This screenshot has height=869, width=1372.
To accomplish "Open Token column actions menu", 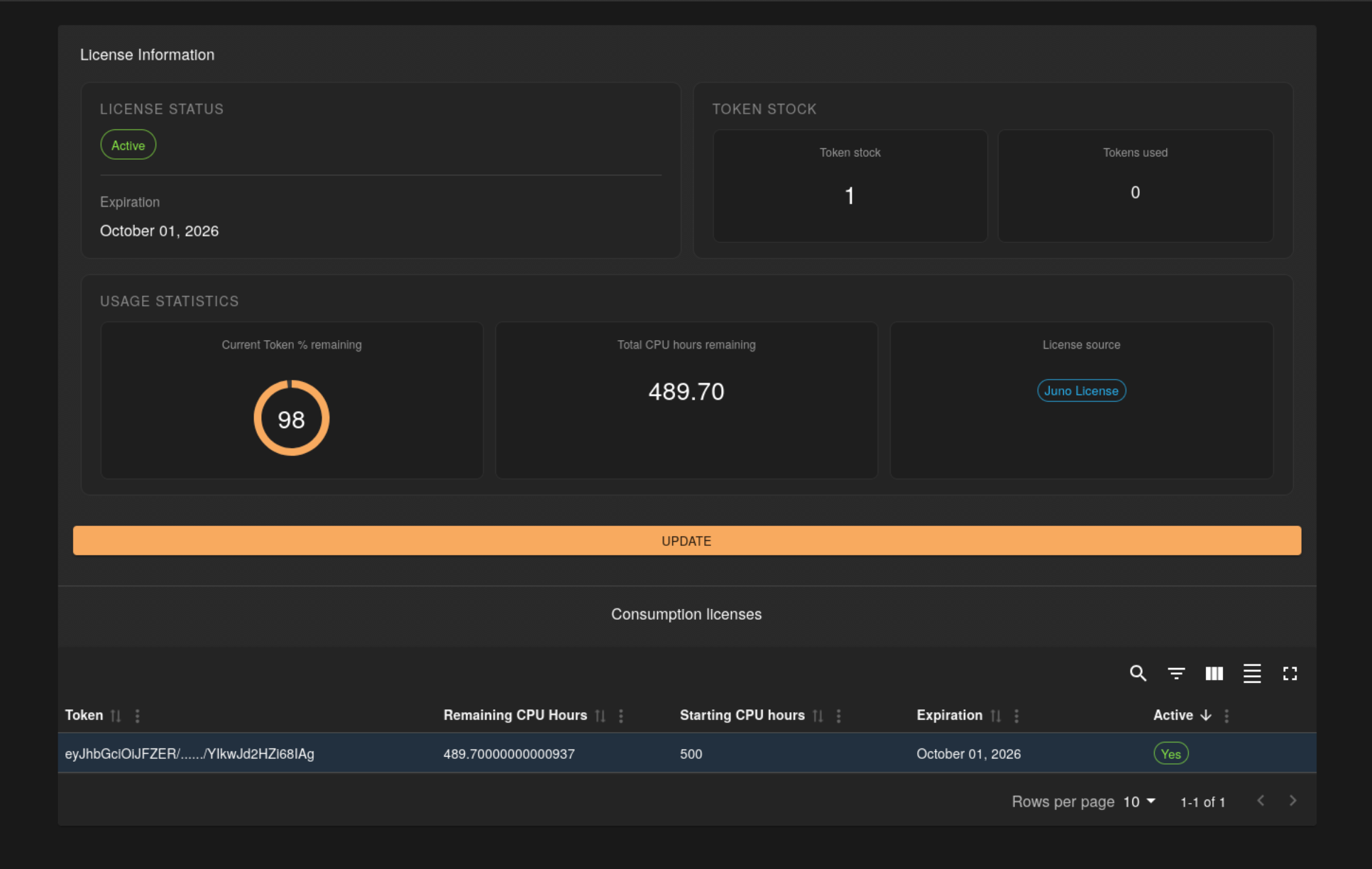I will pos(137,716).
